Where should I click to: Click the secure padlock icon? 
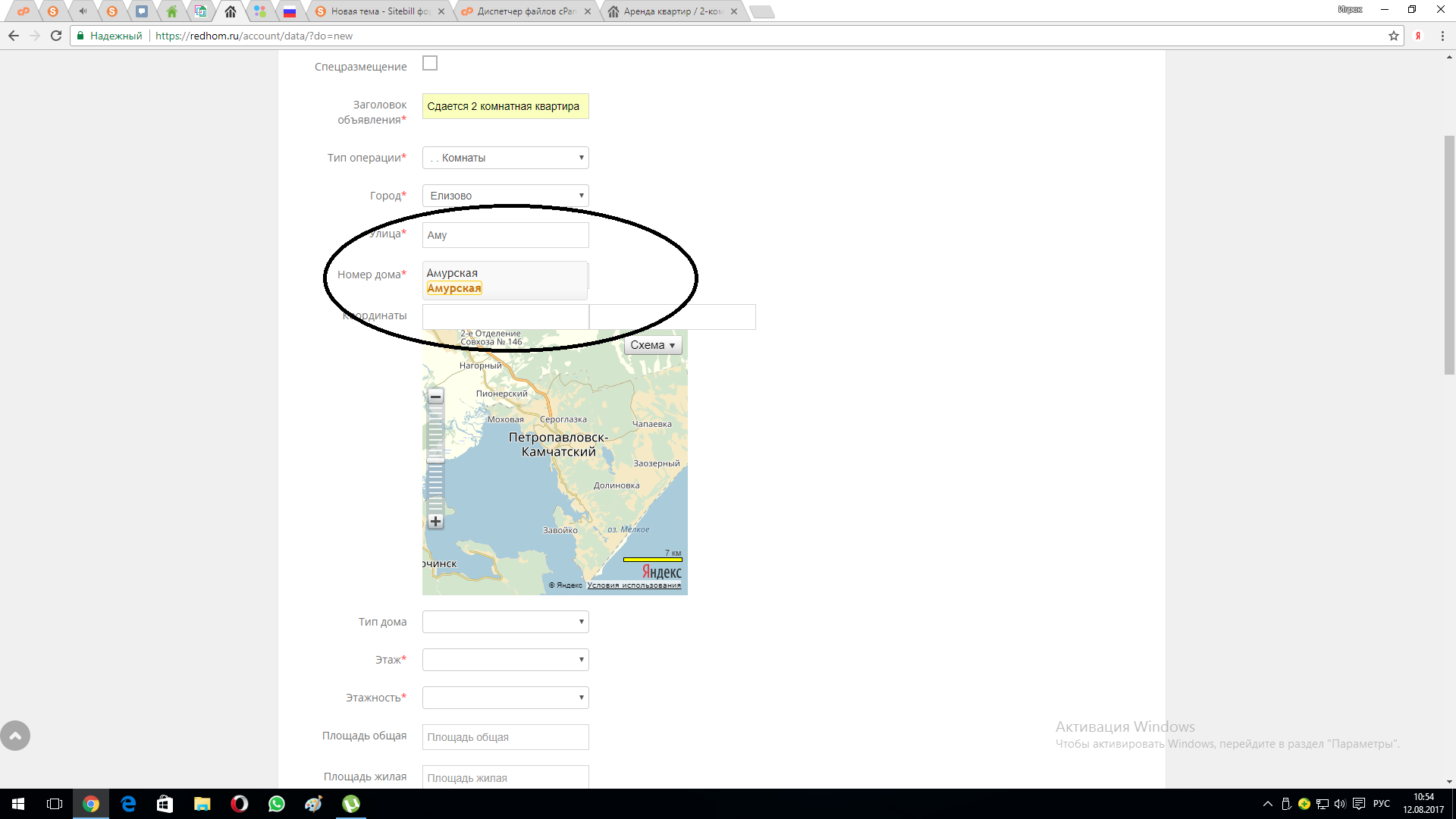80,36
